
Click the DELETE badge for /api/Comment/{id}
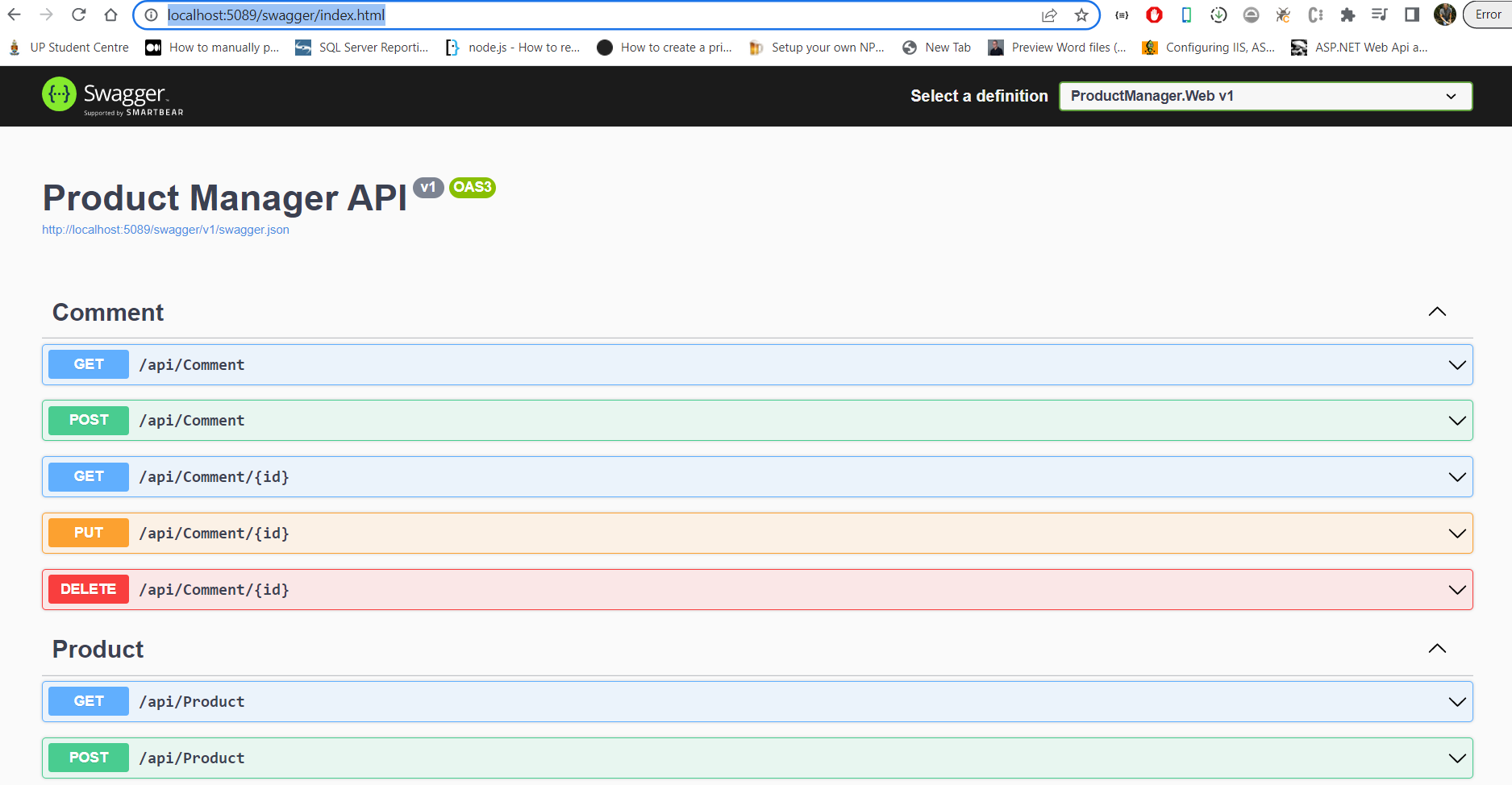[89, 589]
